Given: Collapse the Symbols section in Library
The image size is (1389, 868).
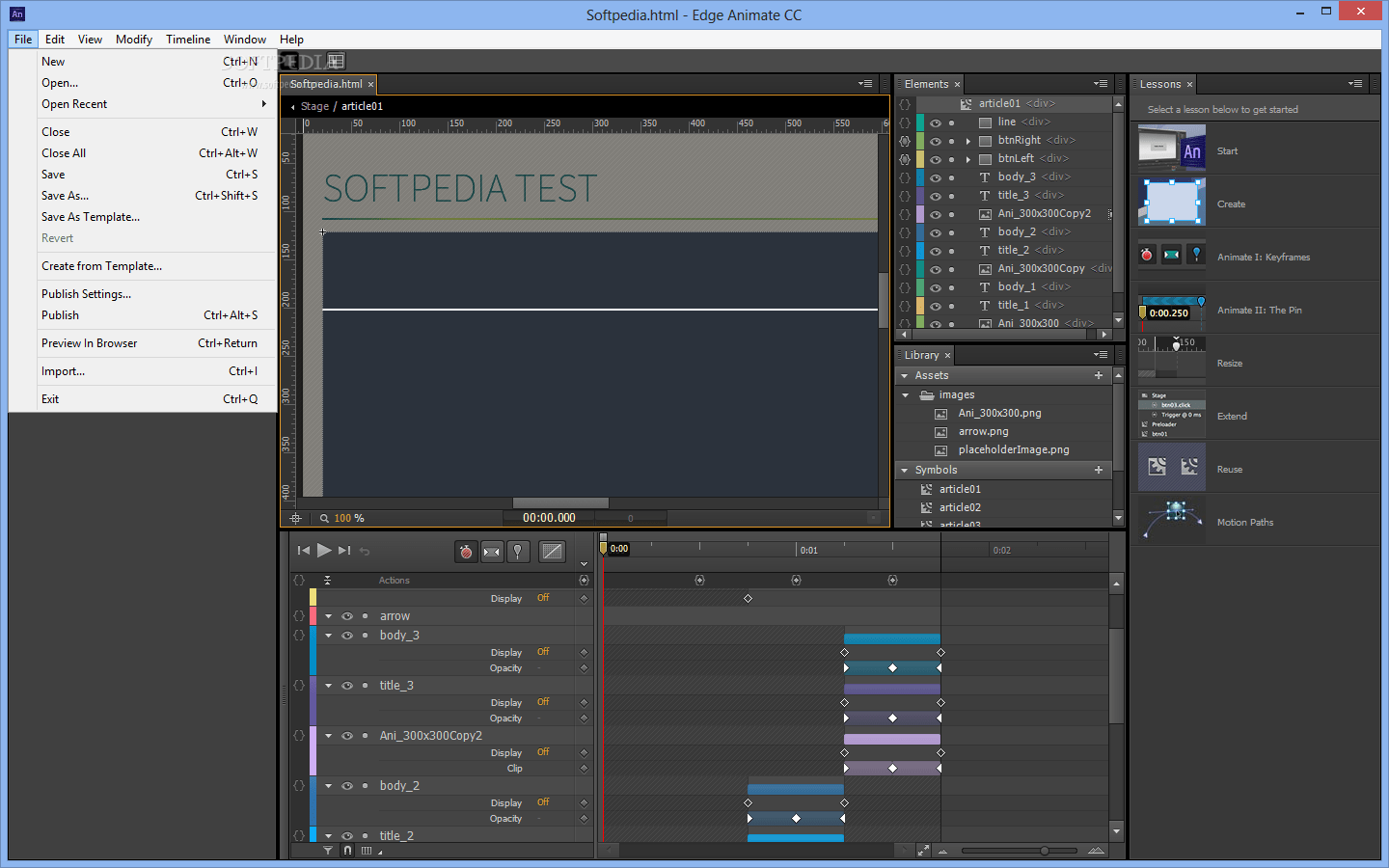Looking at the screenshot, I should click(x=903, y=470).
